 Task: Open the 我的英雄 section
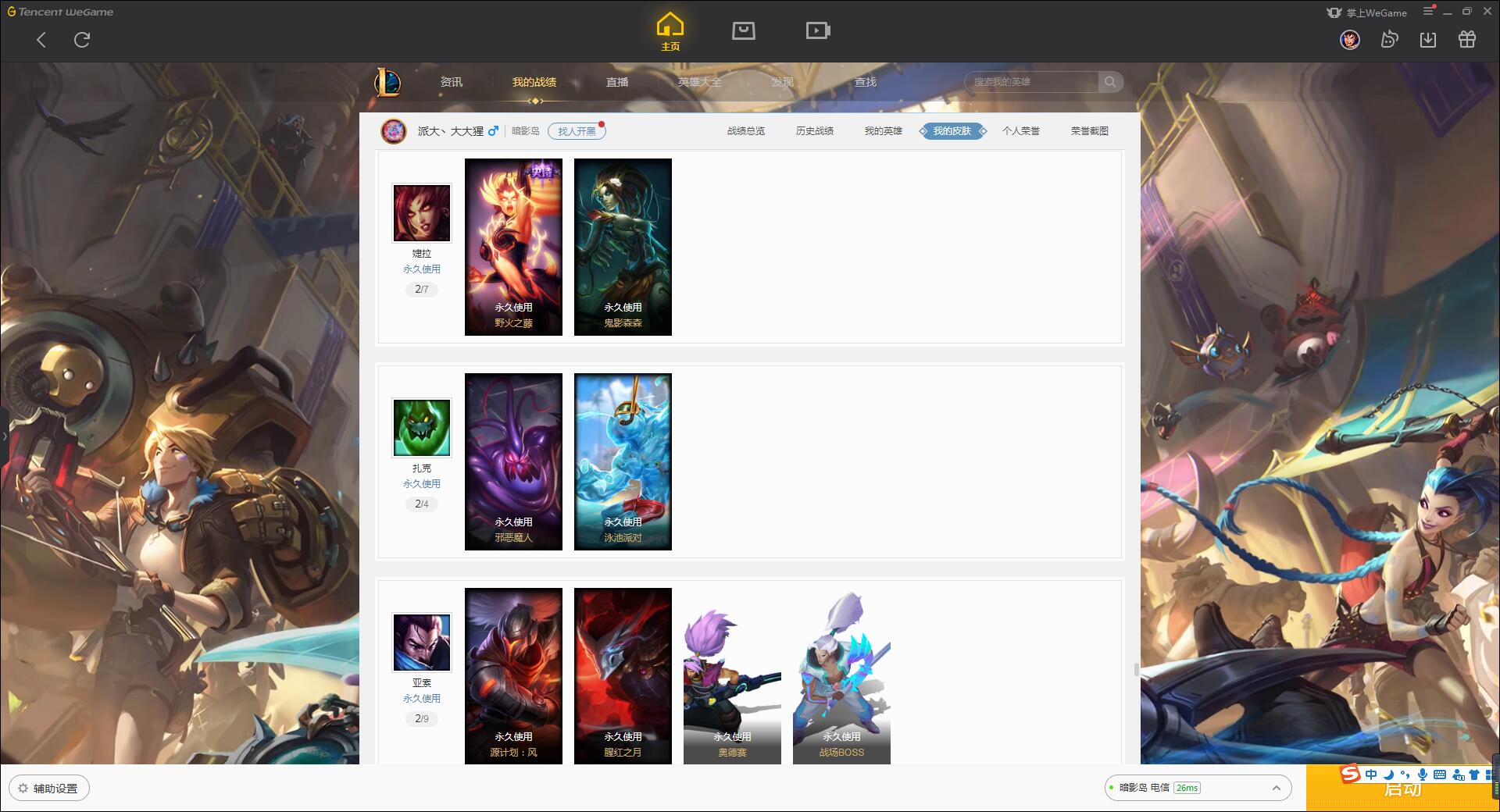coord(884,131)
